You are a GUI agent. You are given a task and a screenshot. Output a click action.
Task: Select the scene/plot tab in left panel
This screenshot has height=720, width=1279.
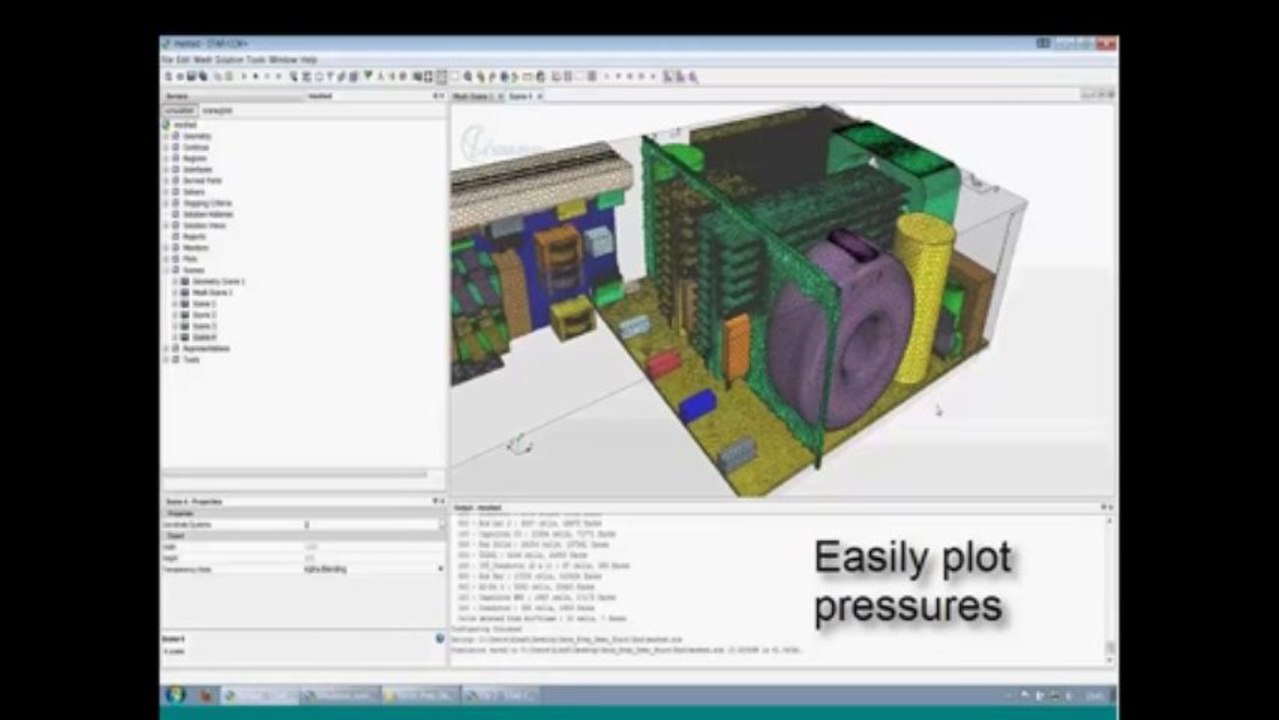point(217,110)
